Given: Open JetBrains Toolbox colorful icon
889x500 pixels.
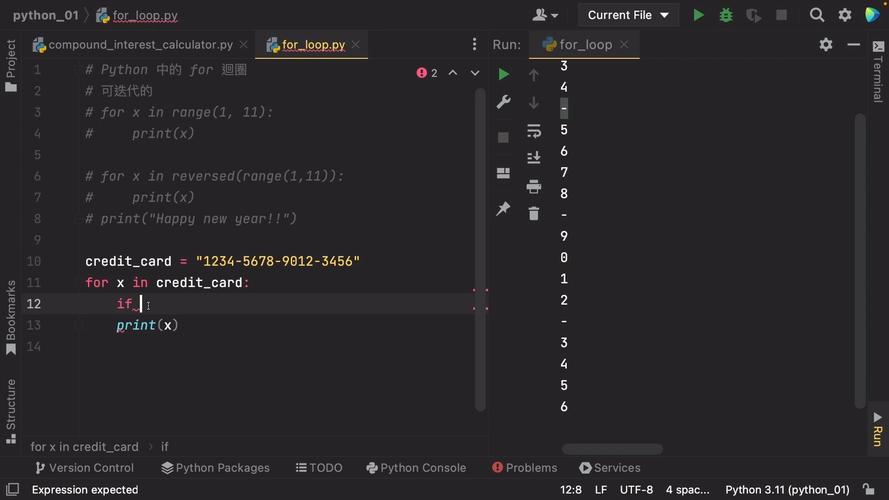Looking at the screenshot, I should 872,15.
